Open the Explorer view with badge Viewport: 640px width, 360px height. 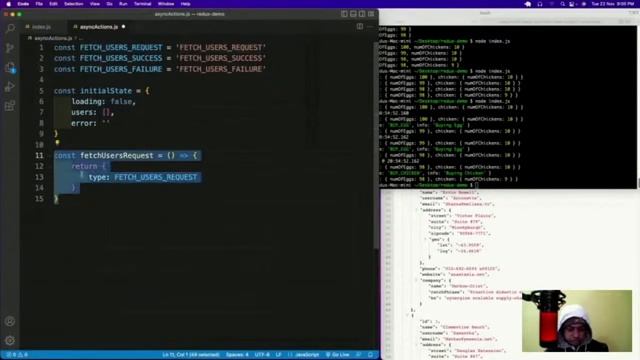pos(10,67)
